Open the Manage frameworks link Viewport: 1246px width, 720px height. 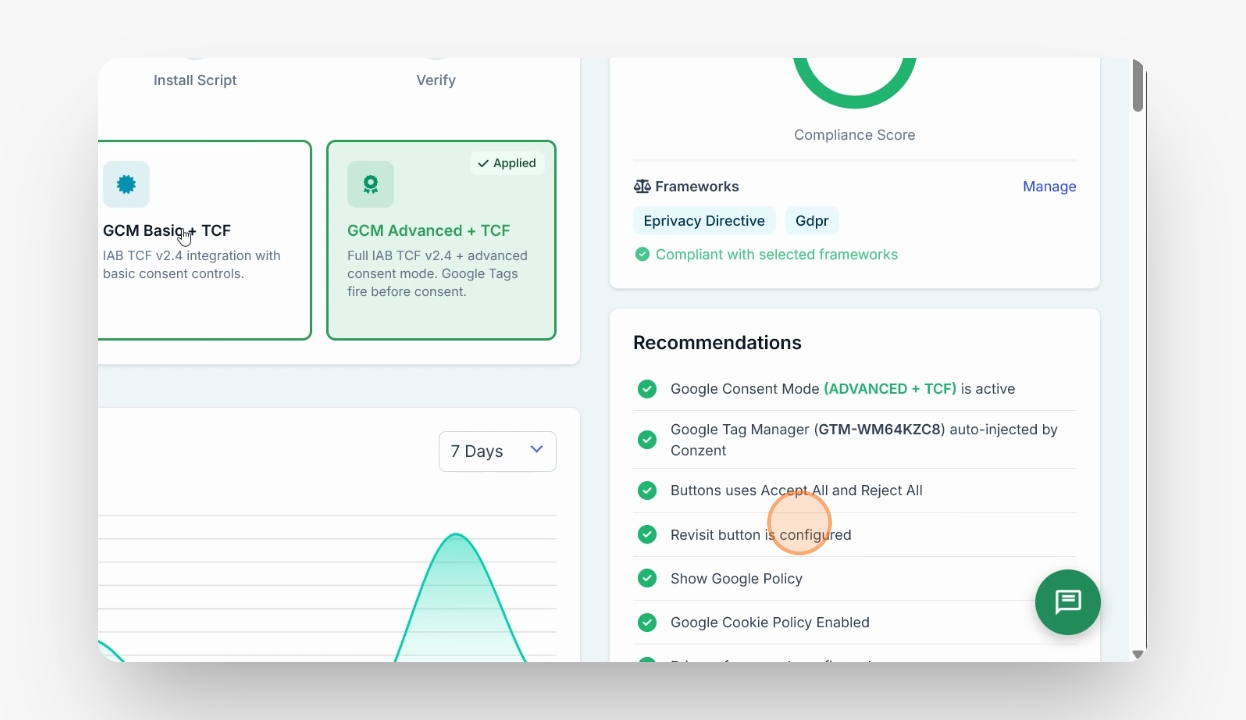1049,186
